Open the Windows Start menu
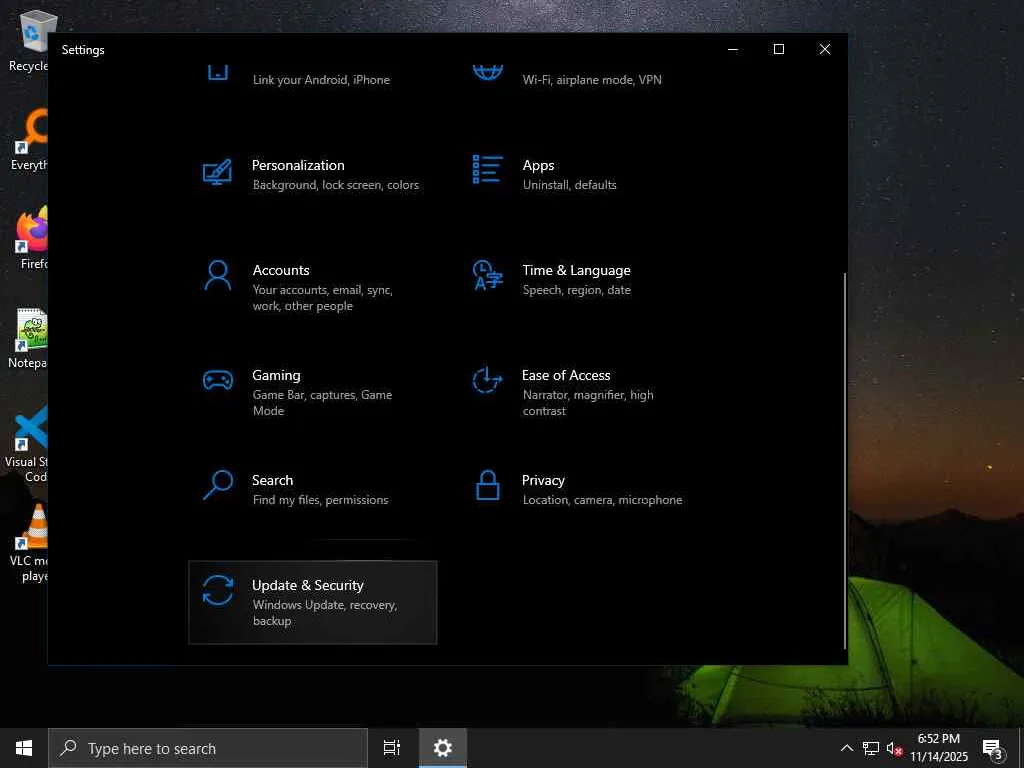1024x768 pixels. 24,748
